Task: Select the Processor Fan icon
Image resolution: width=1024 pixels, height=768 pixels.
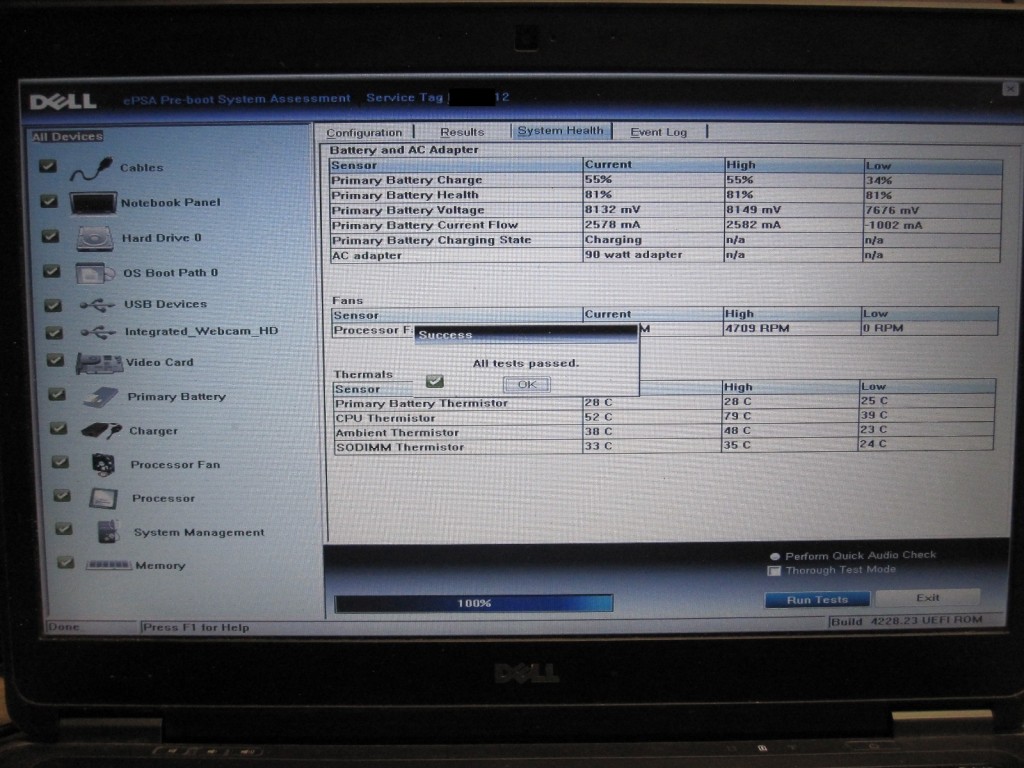Action: pyautogui.click(x=103, y=465)
